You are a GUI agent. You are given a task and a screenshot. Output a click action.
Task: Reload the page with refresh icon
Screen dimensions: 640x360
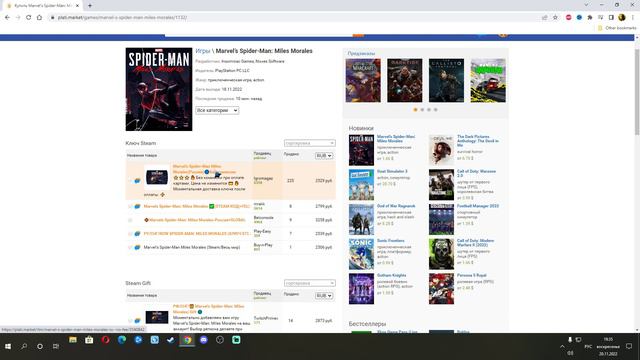(x=29, y=18)
